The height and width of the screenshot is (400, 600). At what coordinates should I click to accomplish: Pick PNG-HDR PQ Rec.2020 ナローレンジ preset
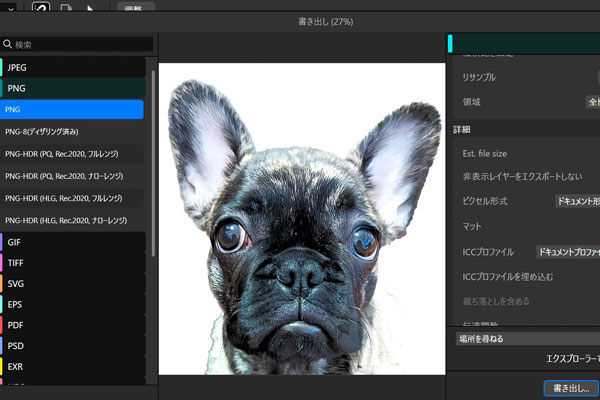click(x=72, y=176)
